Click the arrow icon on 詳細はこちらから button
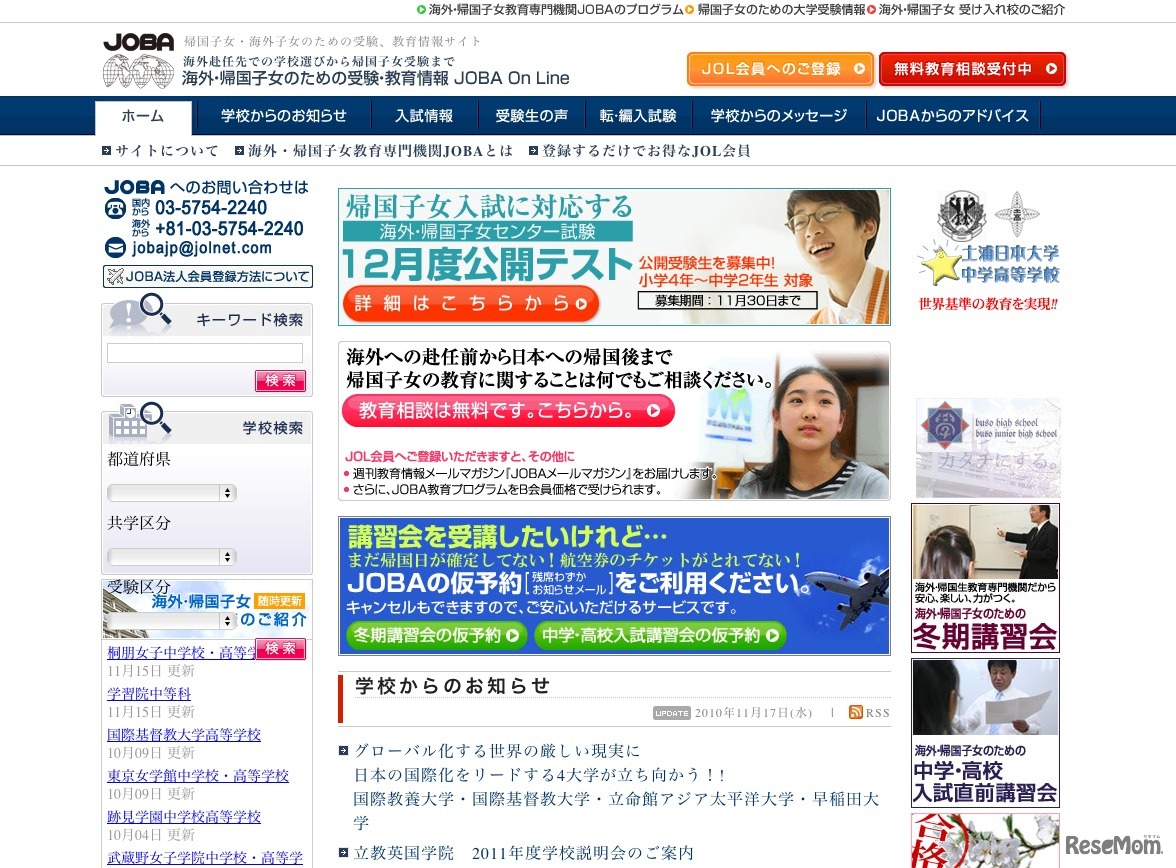Viewport: 1176px width, 868px height. coord(582,303)
